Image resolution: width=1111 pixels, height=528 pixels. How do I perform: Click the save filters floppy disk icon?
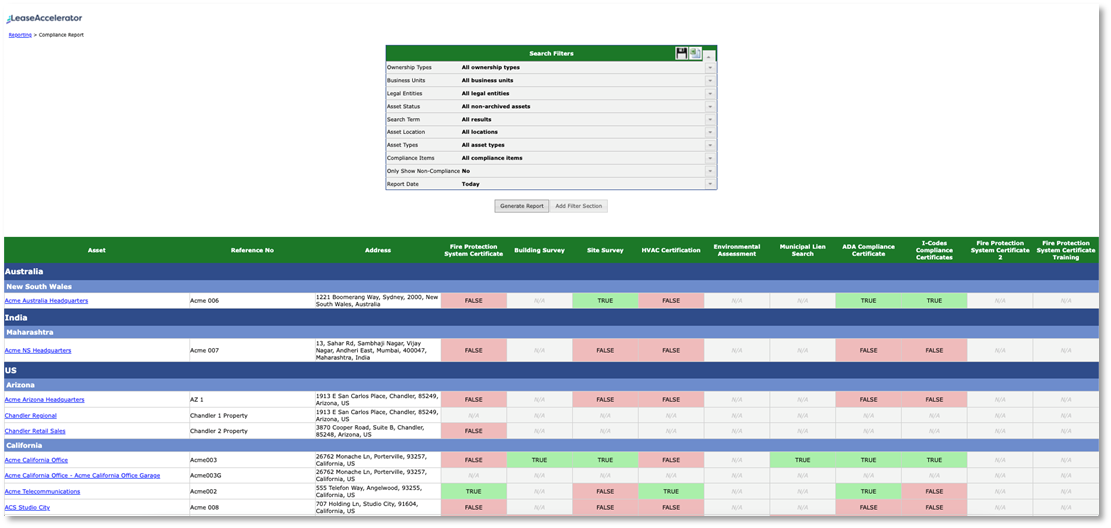pos(682,54)
